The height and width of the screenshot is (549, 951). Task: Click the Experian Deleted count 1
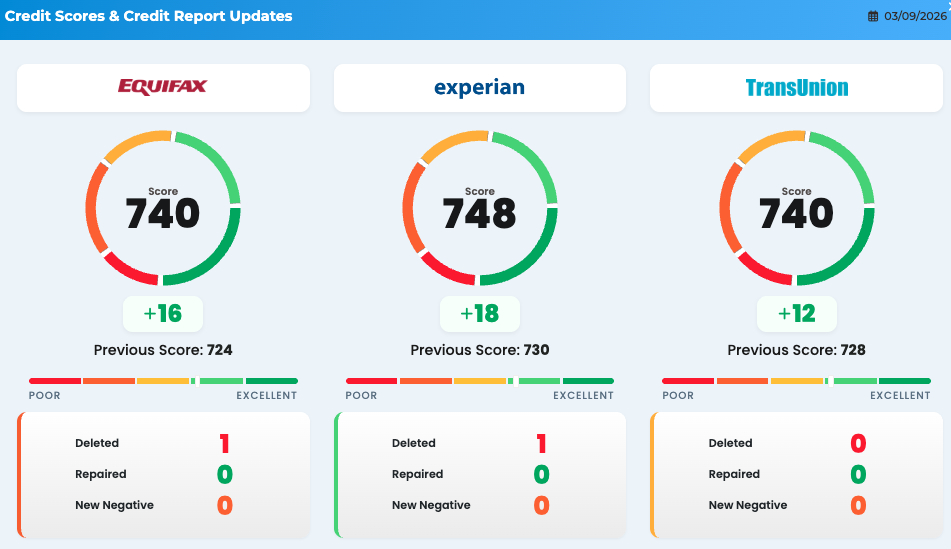[x=542, y=443]
